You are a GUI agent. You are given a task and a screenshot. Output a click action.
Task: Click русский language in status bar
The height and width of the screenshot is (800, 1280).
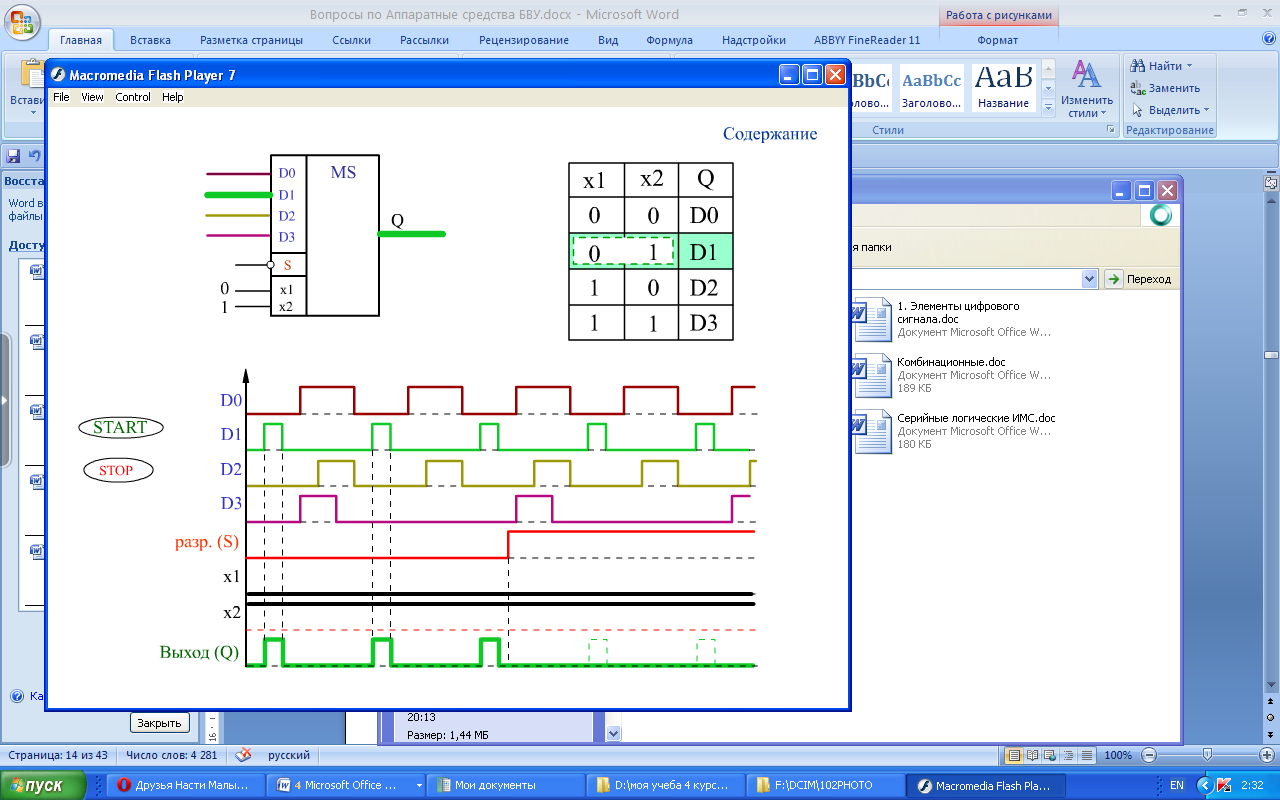tap(287, 755)
